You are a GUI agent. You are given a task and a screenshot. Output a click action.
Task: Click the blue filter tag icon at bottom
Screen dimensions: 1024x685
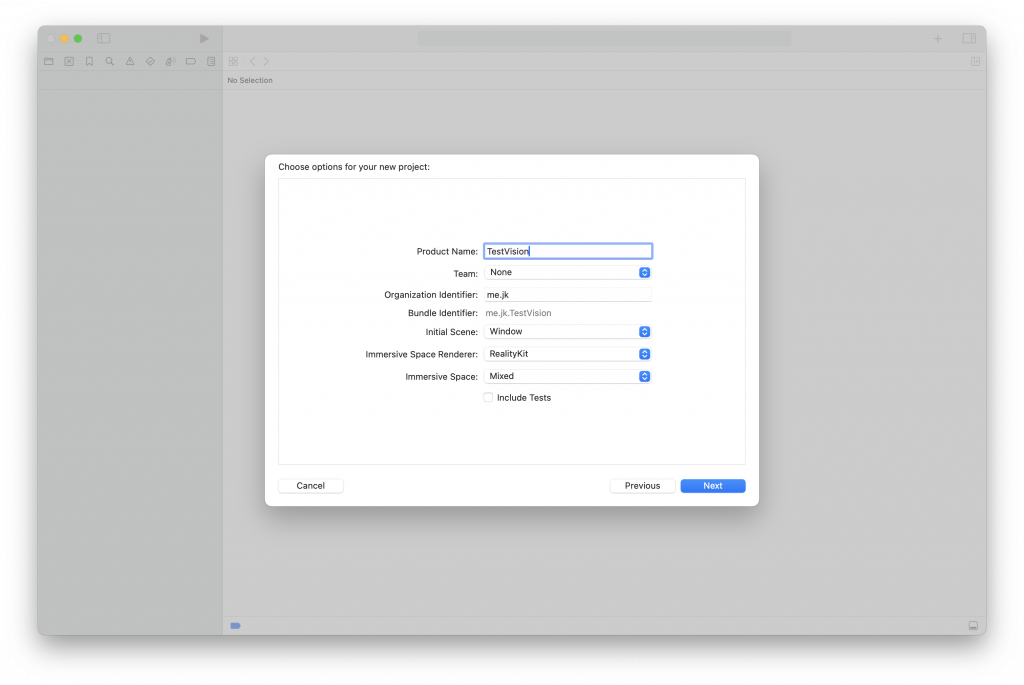[x=236, y=626]
